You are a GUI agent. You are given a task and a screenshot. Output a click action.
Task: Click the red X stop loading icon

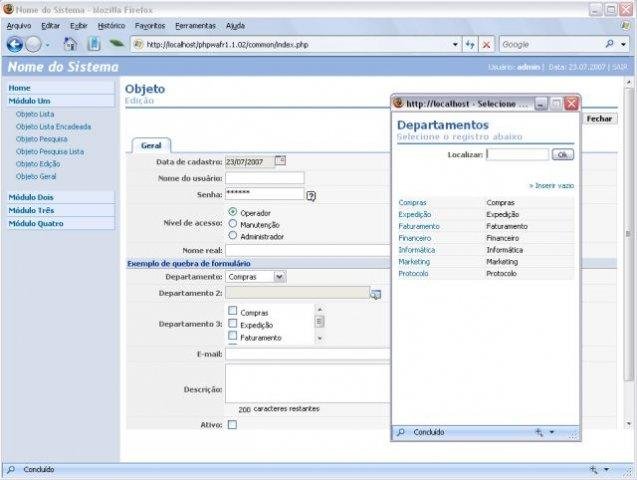486,45
